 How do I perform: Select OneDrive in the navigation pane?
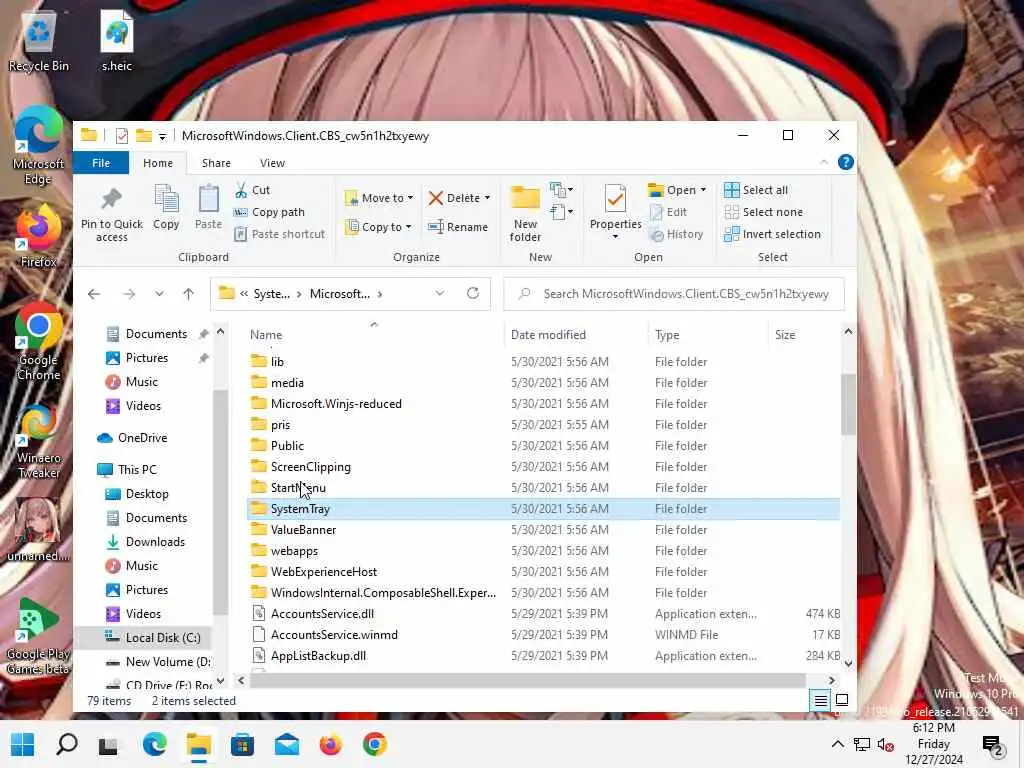tap(142, 438)
